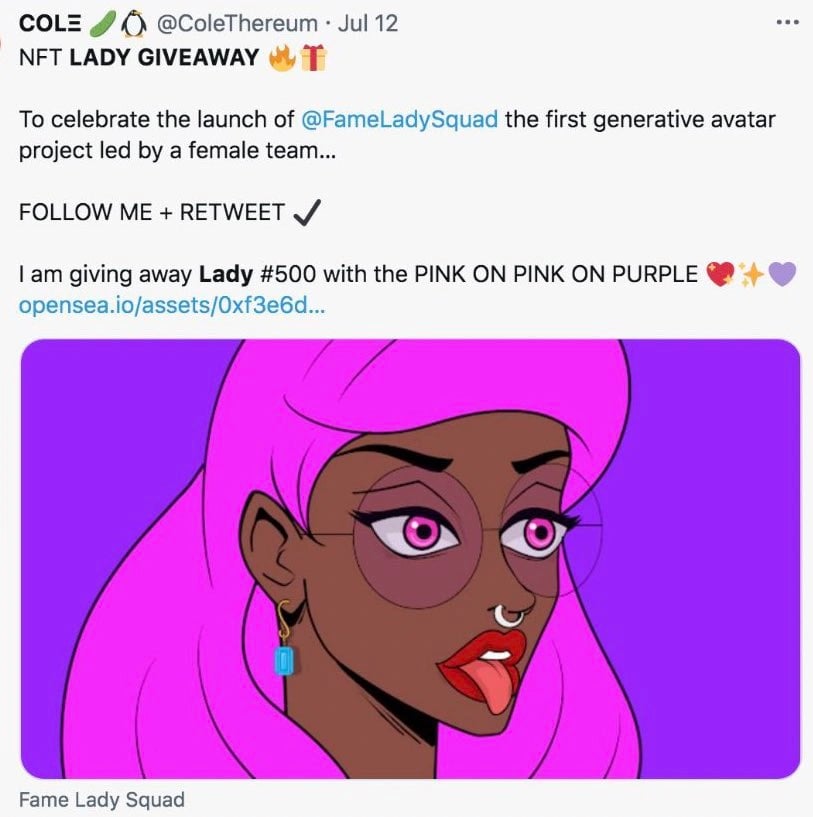Click the Fame Lady Squad card caption
Screen dimensions: 813x817
point(102,799)
